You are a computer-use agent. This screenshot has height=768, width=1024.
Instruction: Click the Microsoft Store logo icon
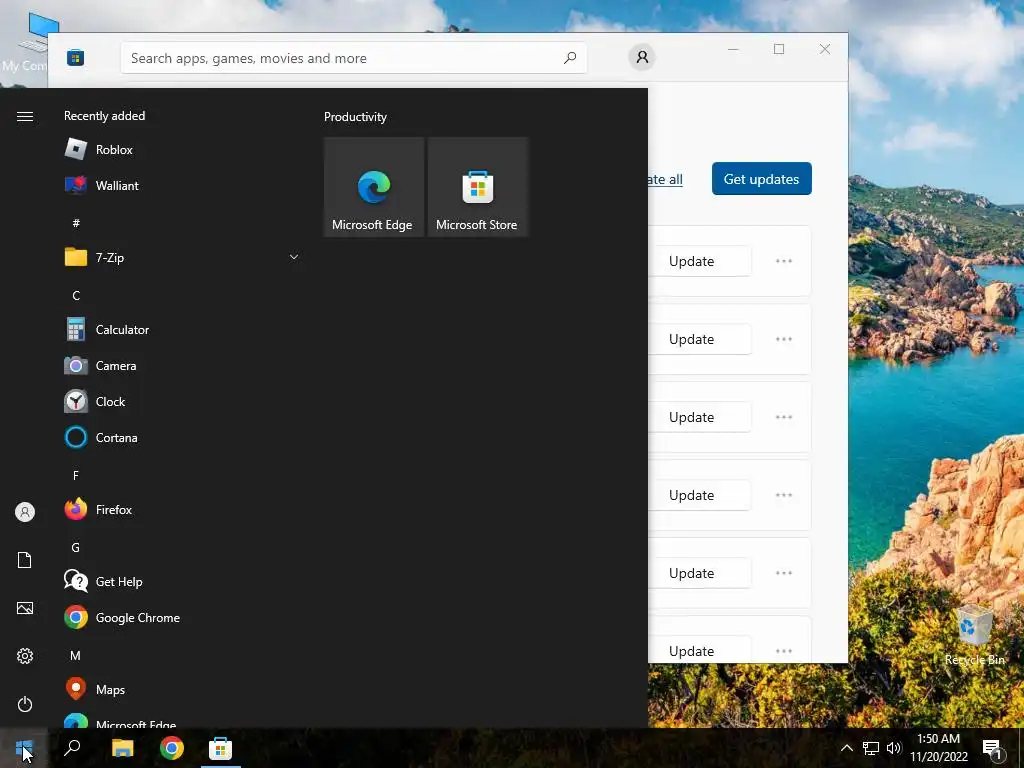75,58
